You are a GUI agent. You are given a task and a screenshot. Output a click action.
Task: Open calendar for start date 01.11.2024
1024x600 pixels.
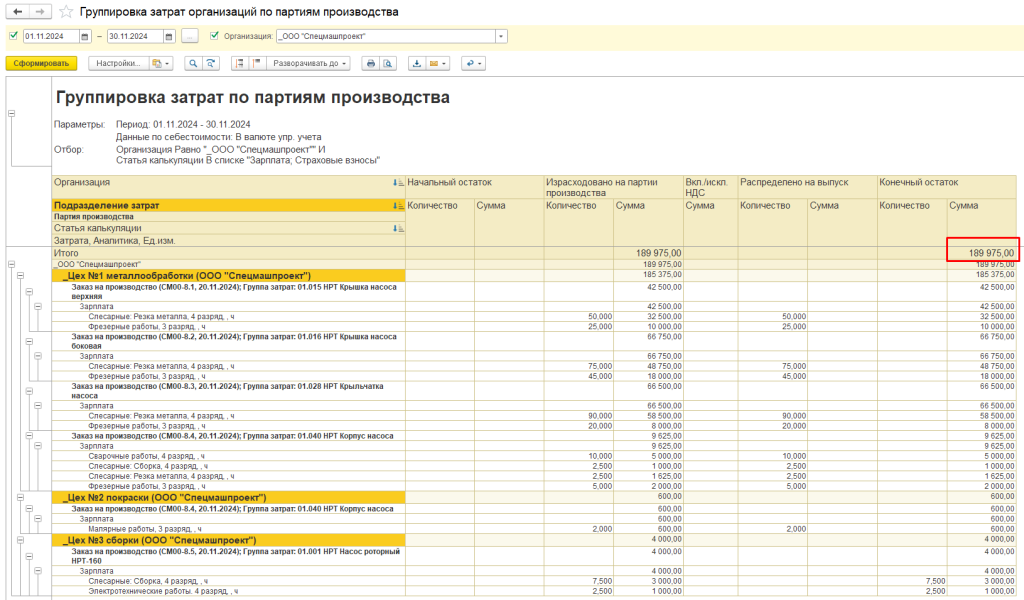[84, 37]
